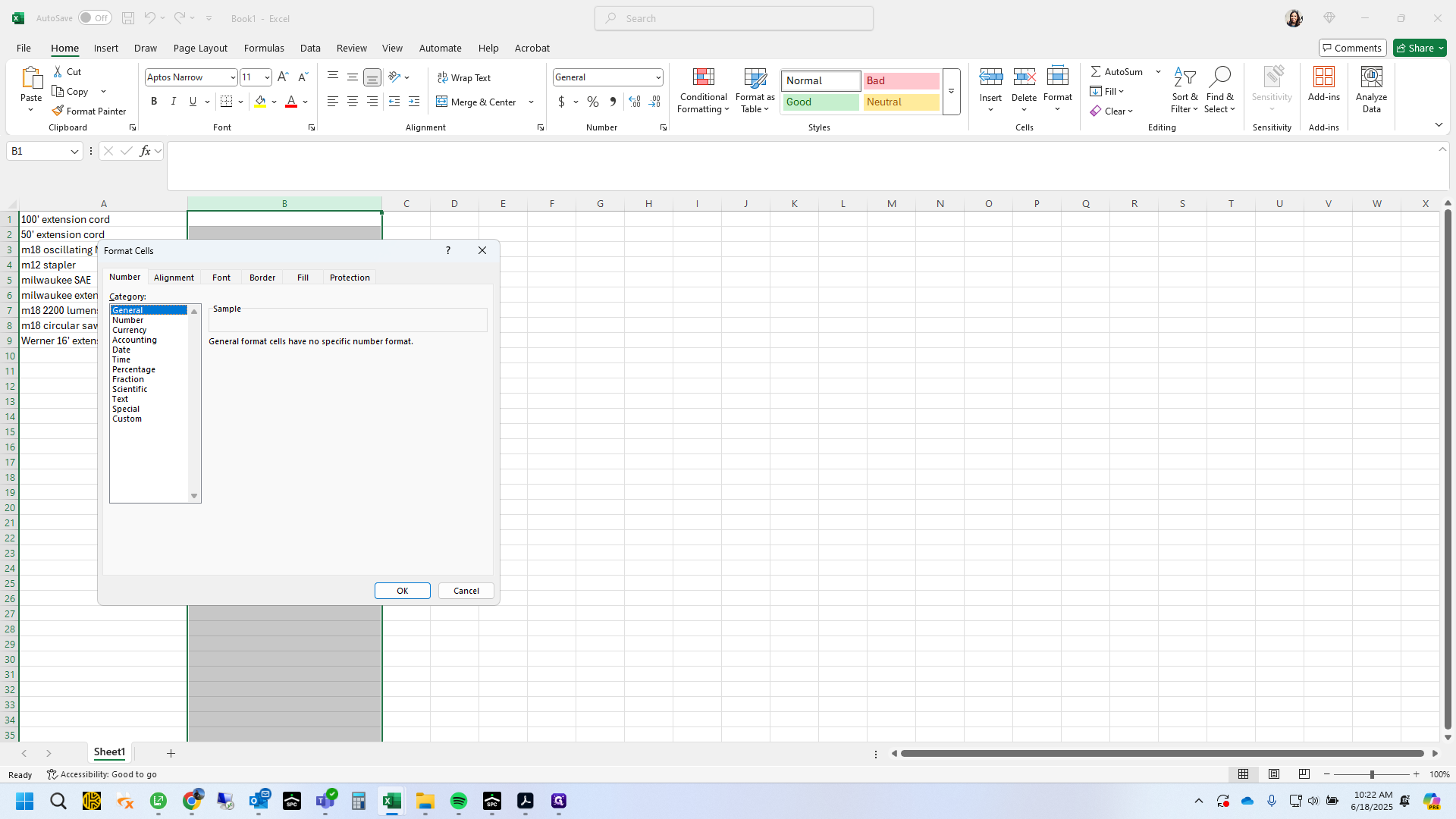
Task: Apply Comma Style icon
Action: (613, 102)
